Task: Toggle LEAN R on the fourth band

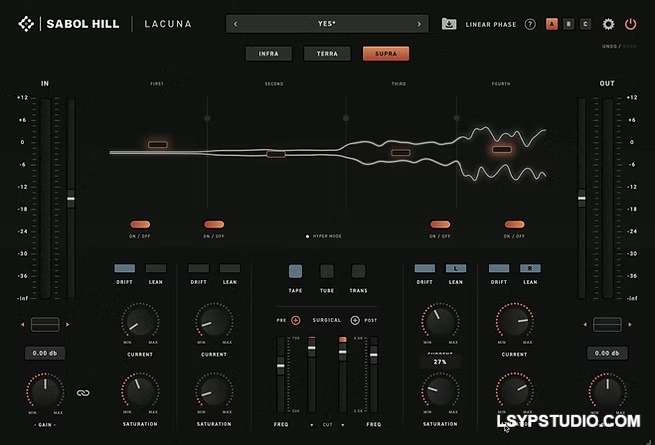Action: [x=530, y=268]
